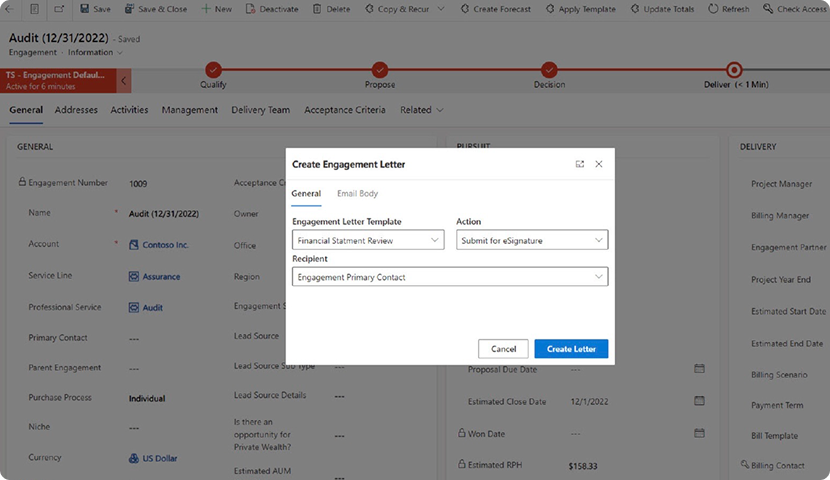Expand the Recipient dropdown
The width and height of the screenshot is (830, 480).
[x=598, y=276]
